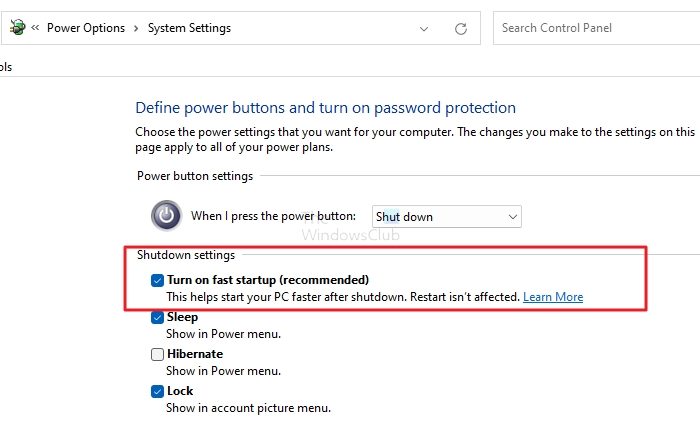700x448 pixels.
Task: Open the Shut down power button dropdown
Action: [x=446, y=216]
